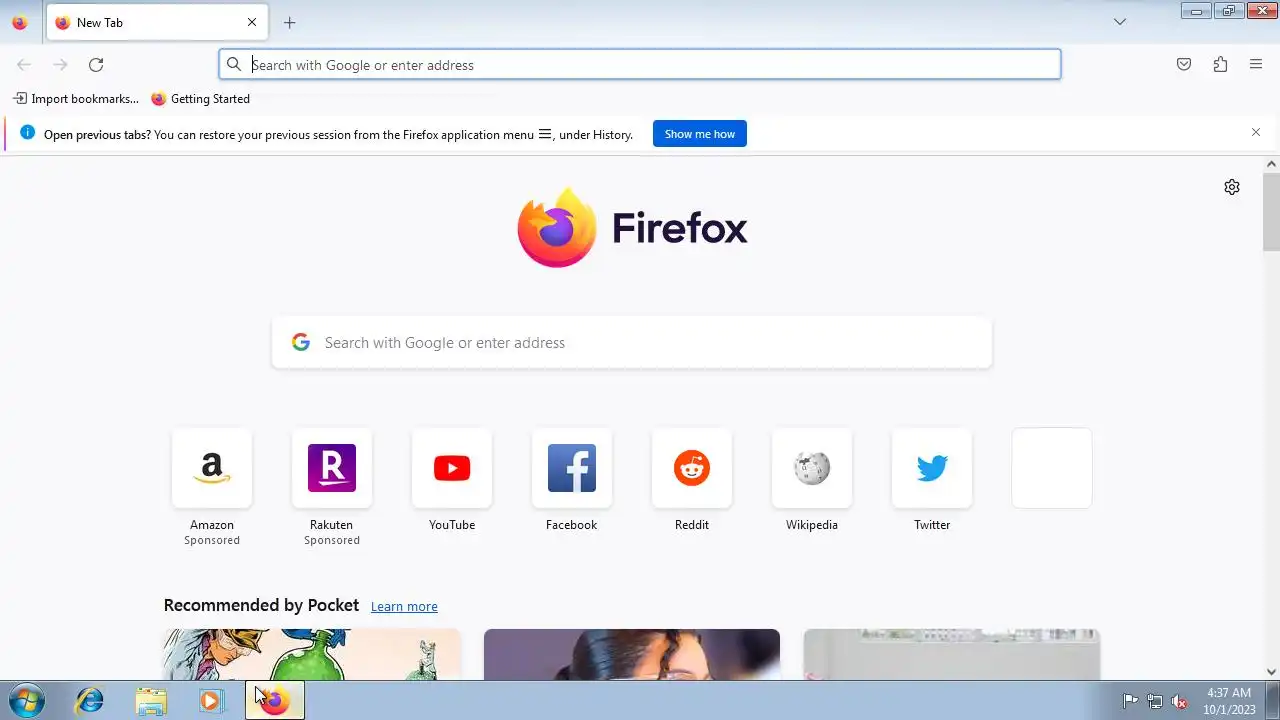Follow the Learn more Pocket link
Image resolution: width=1280 pixels, height=720 pixels.
point(404,606)
